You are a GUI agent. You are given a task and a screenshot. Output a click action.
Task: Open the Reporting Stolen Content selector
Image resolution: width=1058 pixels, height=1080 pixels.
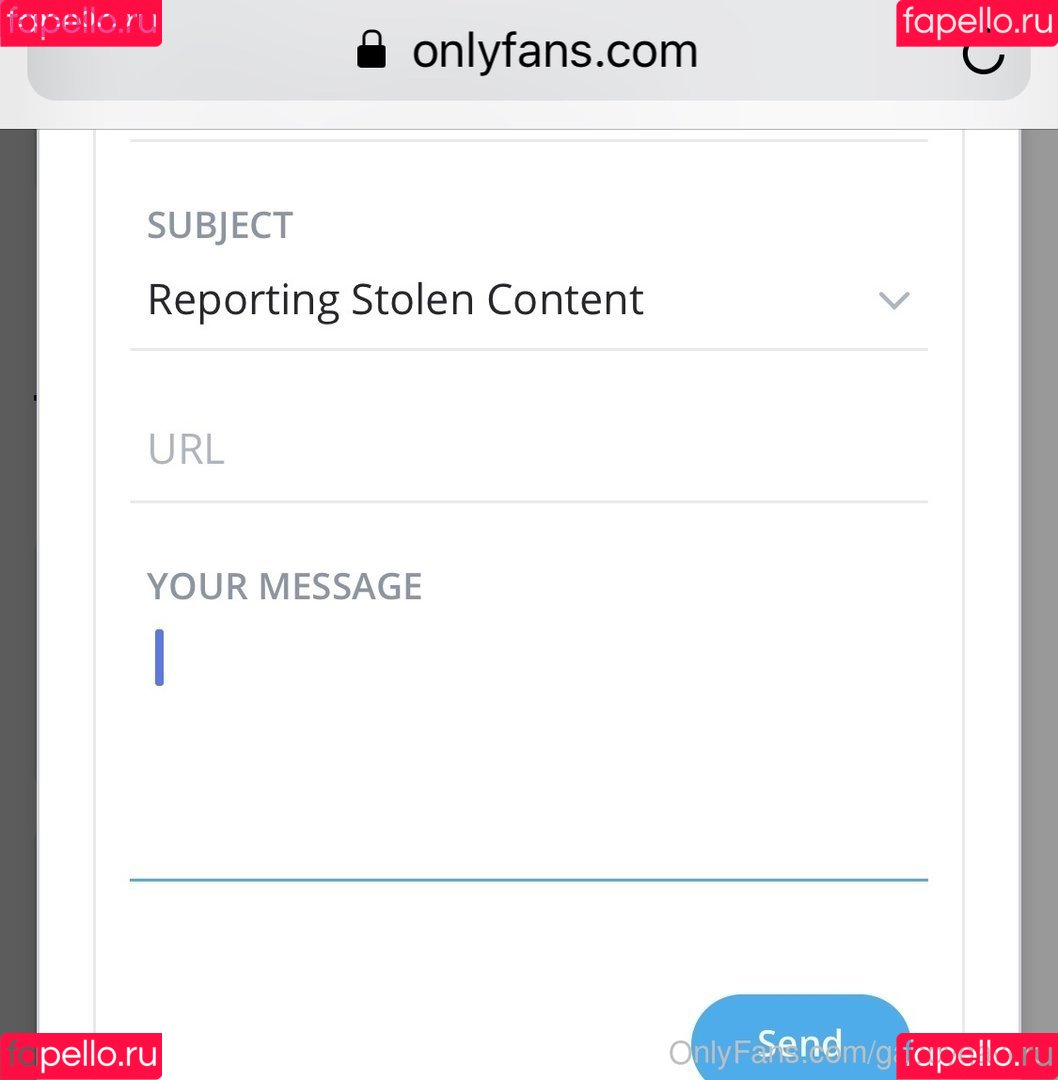[x=528, y=300]
